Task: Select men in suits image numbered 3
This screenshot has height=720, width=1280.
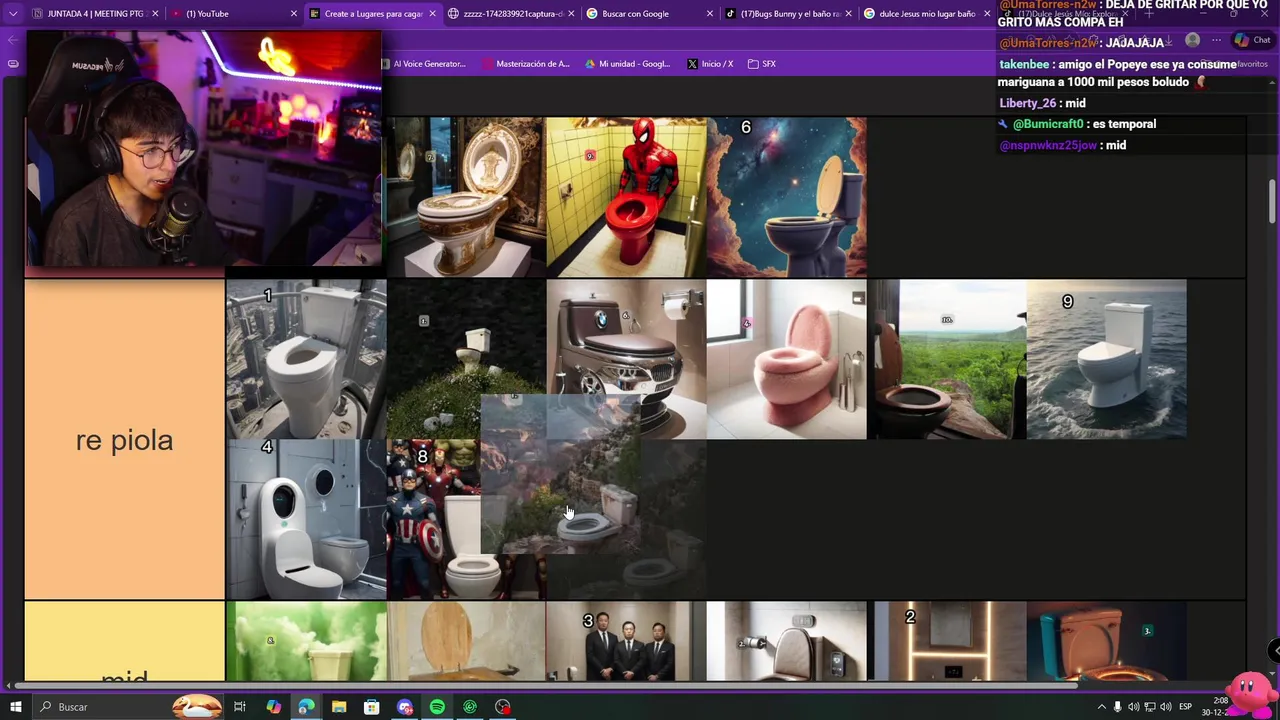Action: pos(626,641)
